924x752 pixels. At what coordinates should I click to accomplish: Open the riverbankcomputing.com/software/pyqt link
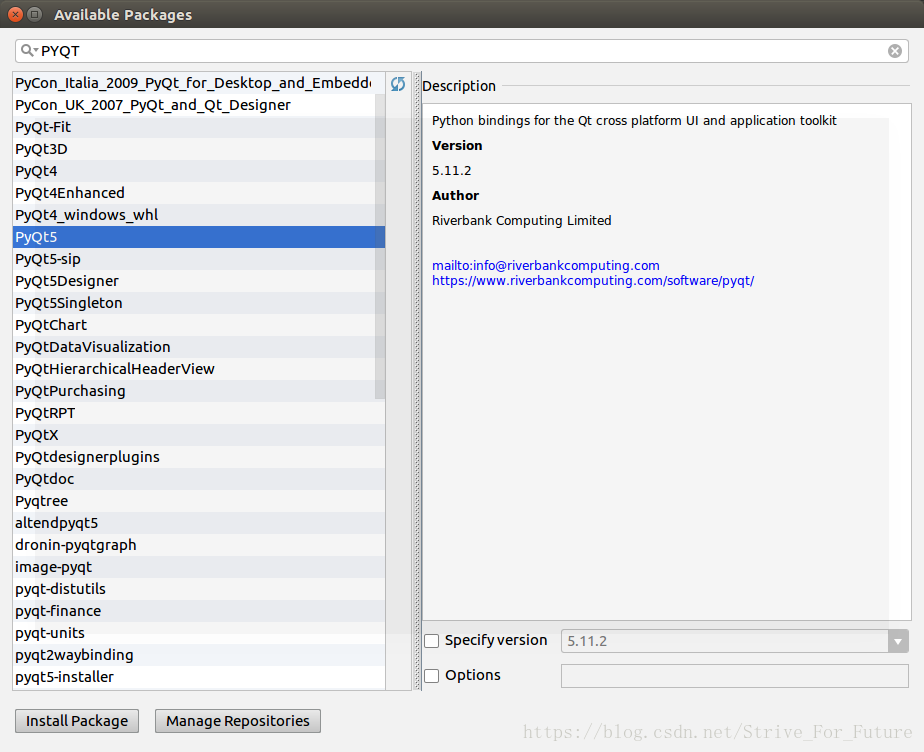593,281
